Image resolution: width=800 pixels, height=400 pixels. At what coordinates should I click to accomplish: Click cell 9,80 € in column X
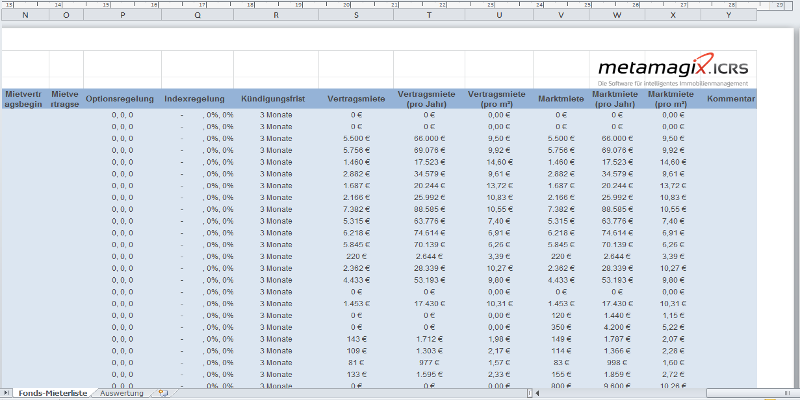point(673,280)
